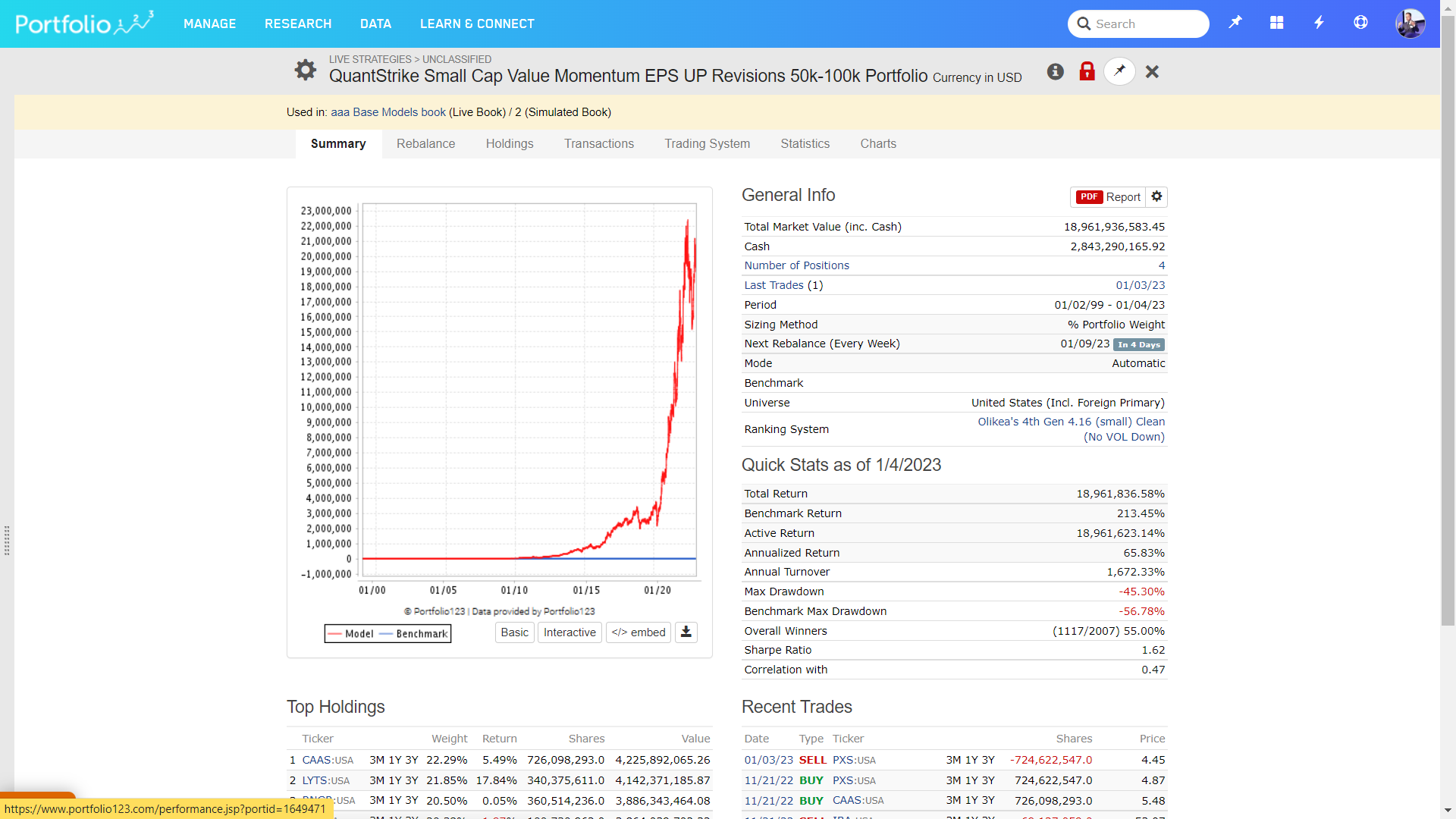
Task: Click the 11/21/22 BUY PXS trade date
Action: pyautogui.click(x=768, y=780)
